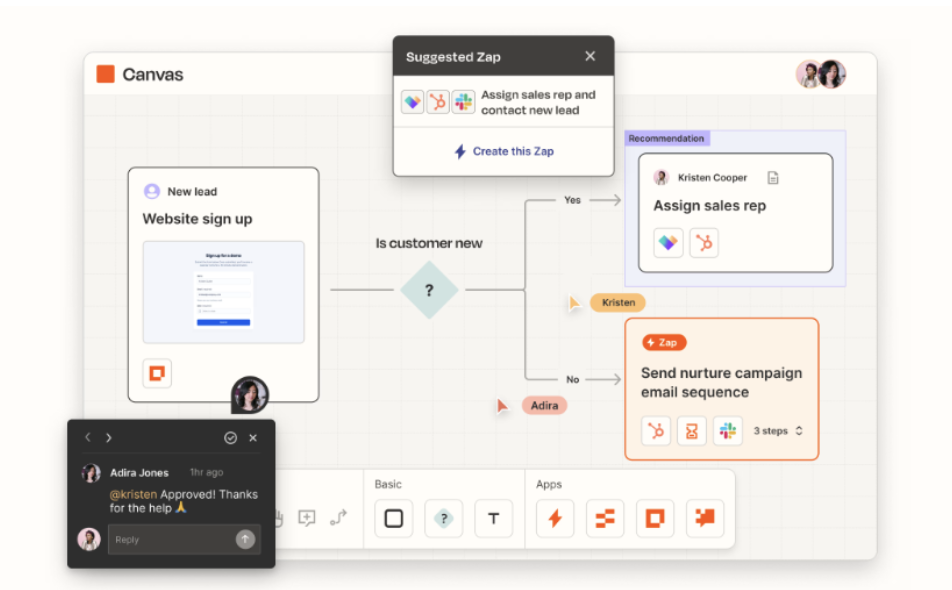Click the Slack icon in Suggested Zap

463,102
